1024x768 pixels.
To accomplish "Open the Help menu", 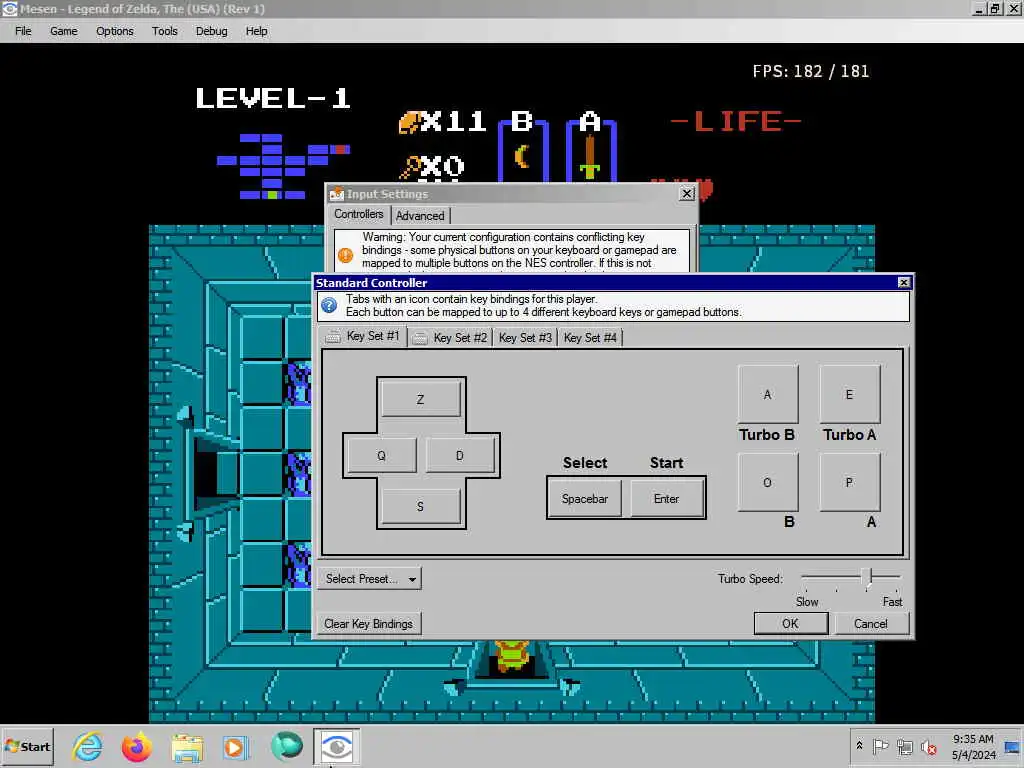I will 256,31.
